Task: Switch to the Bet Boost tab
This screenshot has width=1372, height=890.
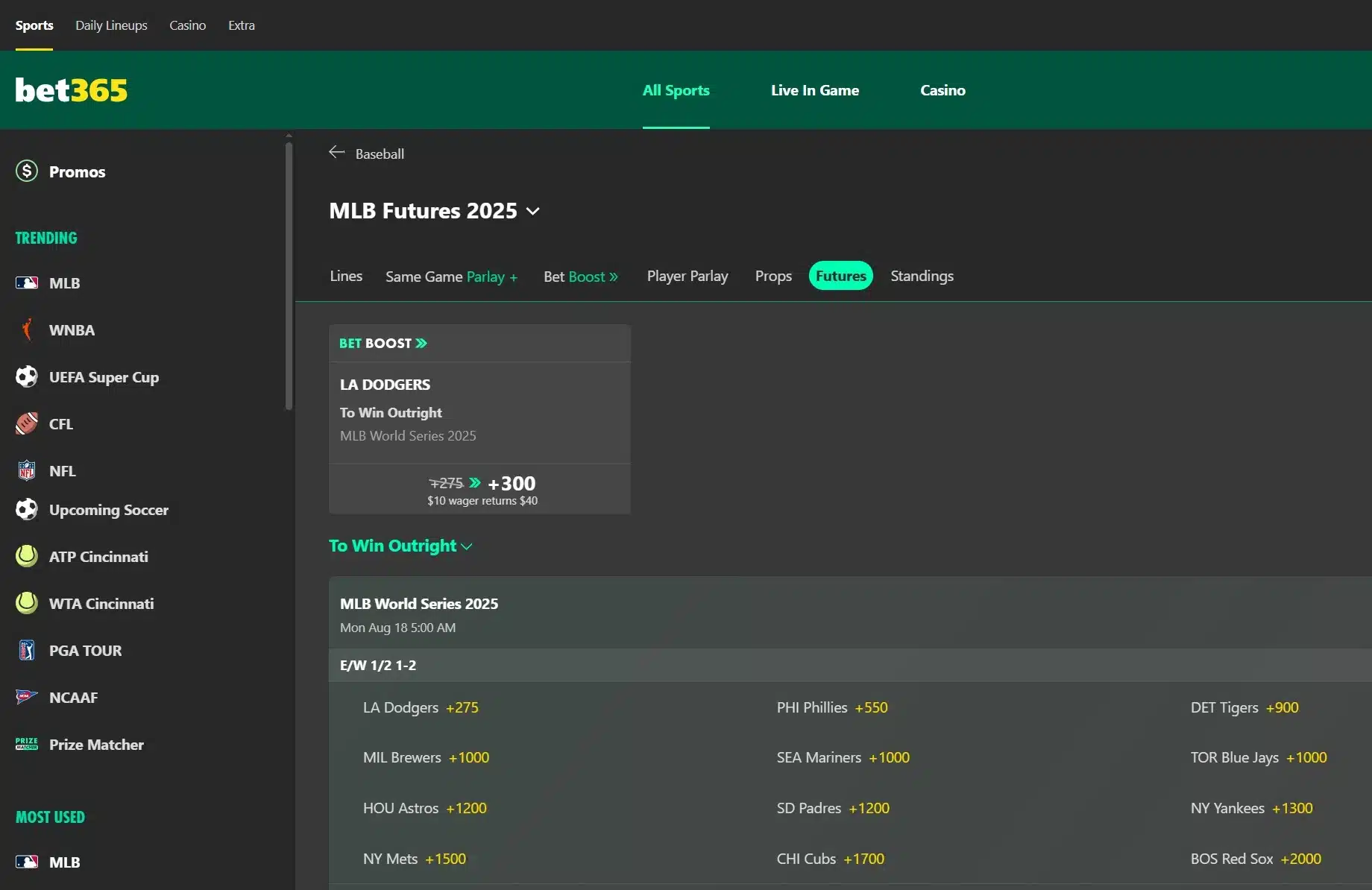Action: [x=581, y=277]
